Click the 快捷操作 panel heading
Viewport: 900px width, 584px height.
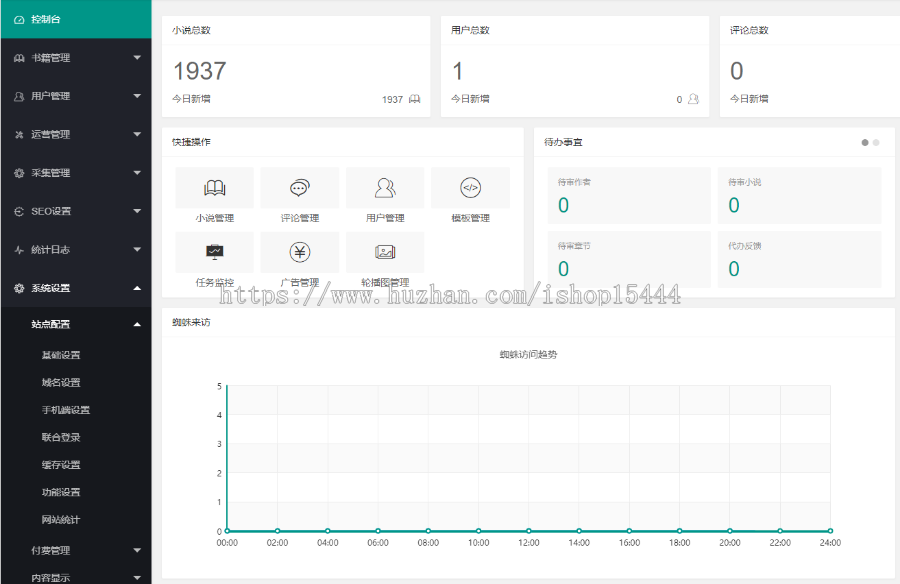click(191, 142)
